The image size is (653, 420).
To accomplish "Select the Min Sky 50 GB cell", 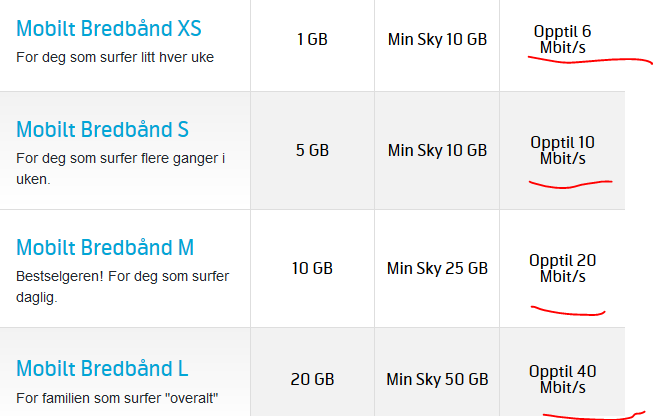I will [437, 379].
